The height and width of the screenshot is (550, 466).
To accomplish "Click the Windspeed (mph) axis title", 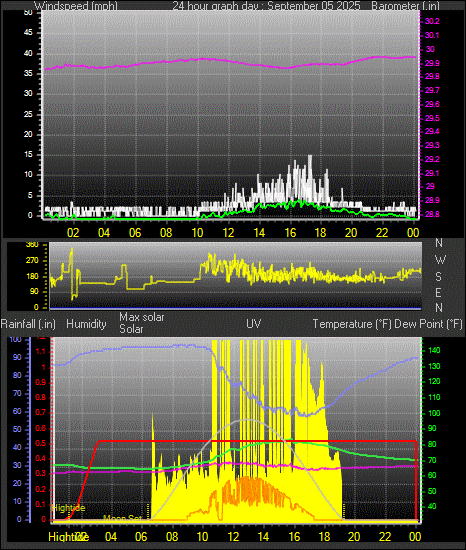I will 76,6.
